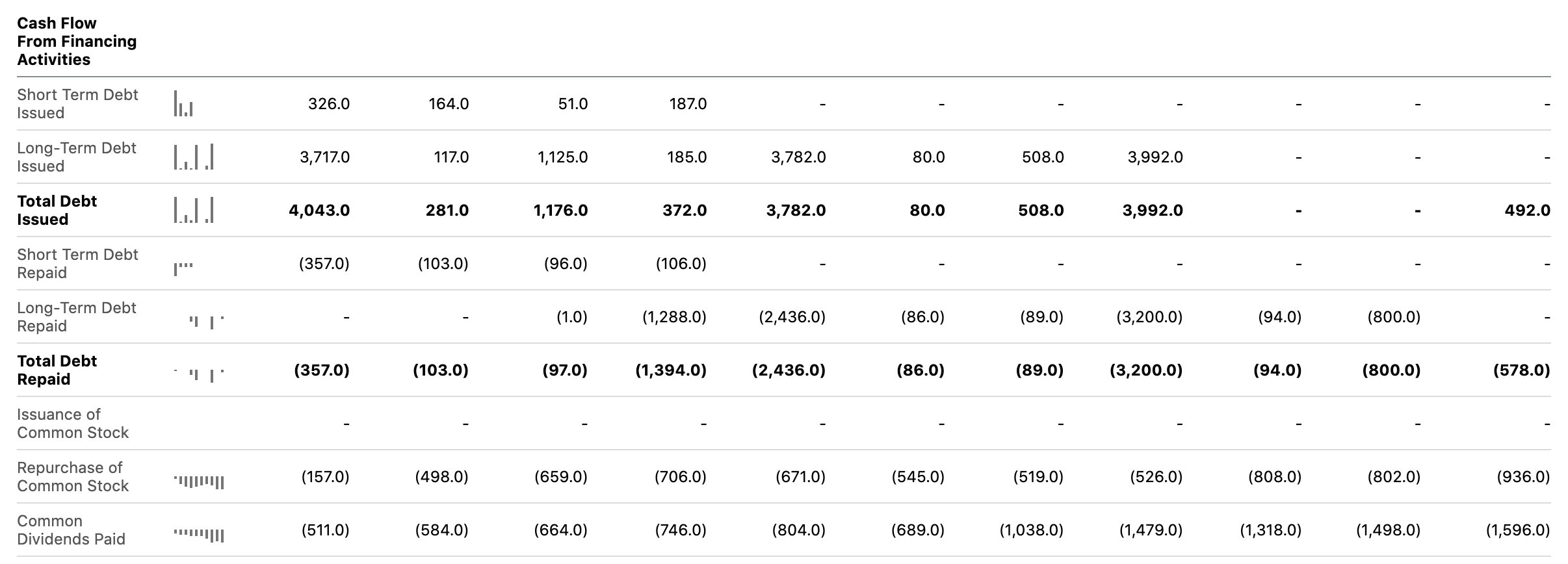
Task: Select the (936.0) stock repurchase value
Action: (x=1523, y=477)
